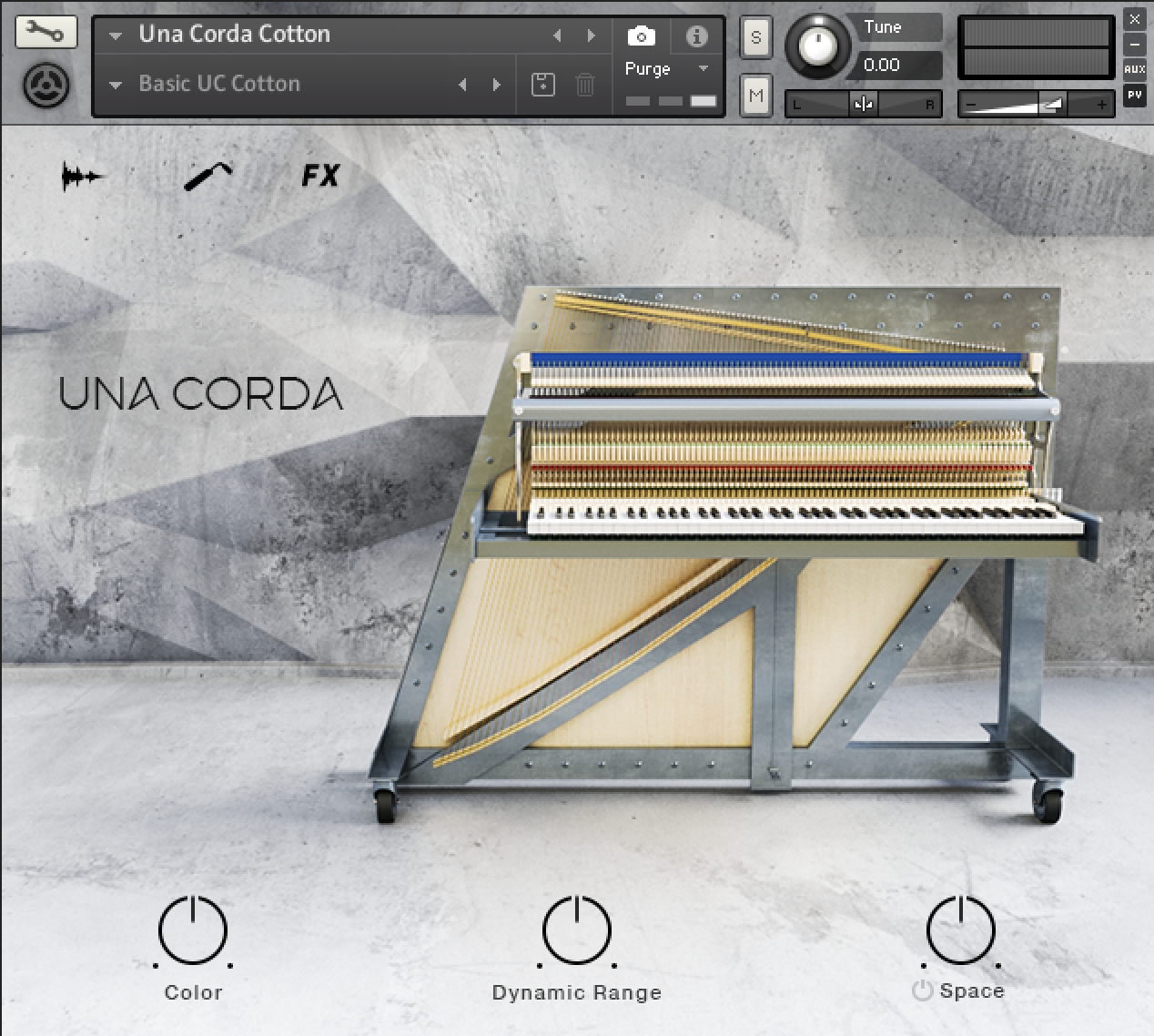Image resolution: width=1154 pixels, height=1036 pixels.
Task: Save the Basic UC Cotton snapshot
Action: (542, 83)
